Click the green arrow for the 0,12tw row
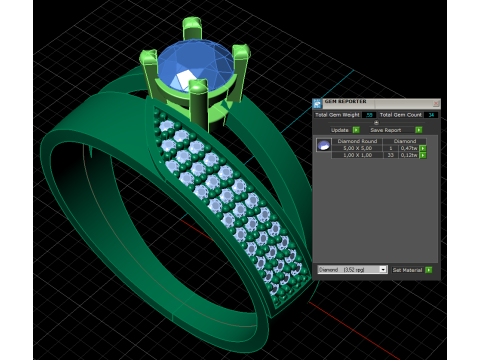This screenshot has width=480, height=360. click(423, 155)
